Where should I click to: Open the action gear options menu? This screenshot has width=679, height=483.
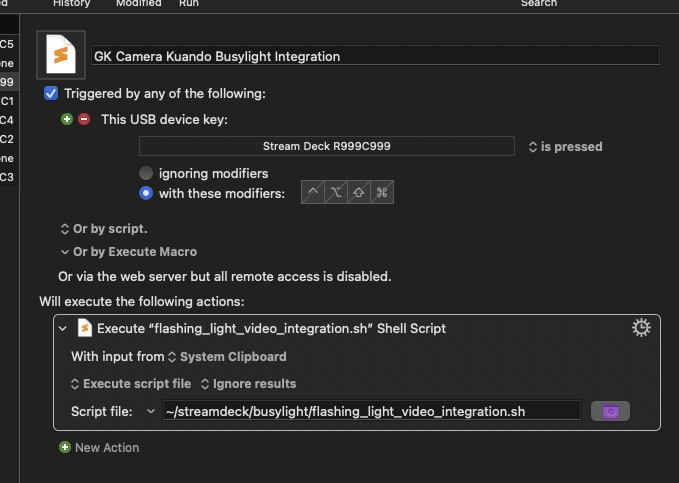641,327
